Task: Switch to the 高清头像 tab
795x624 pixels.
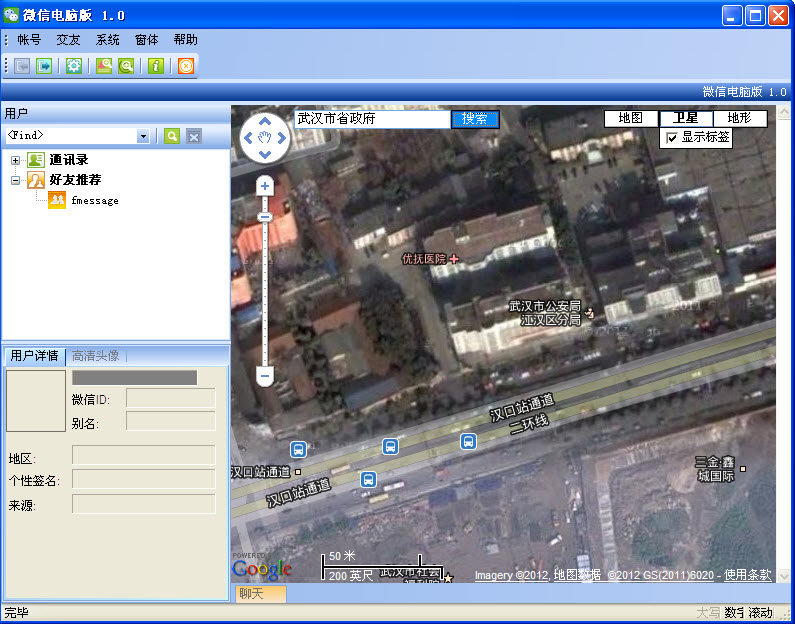Action: (95, 356)
